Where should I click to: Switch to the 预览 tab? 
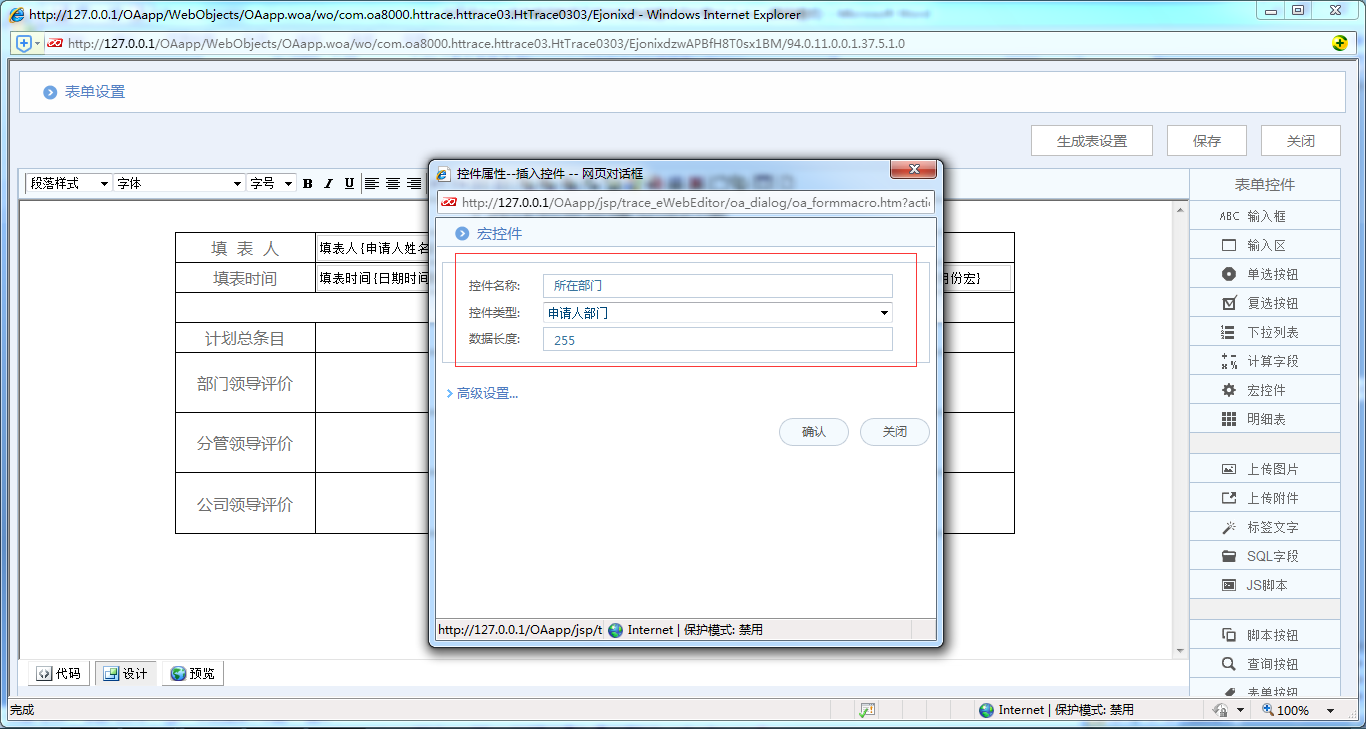(x=192, y=673)
